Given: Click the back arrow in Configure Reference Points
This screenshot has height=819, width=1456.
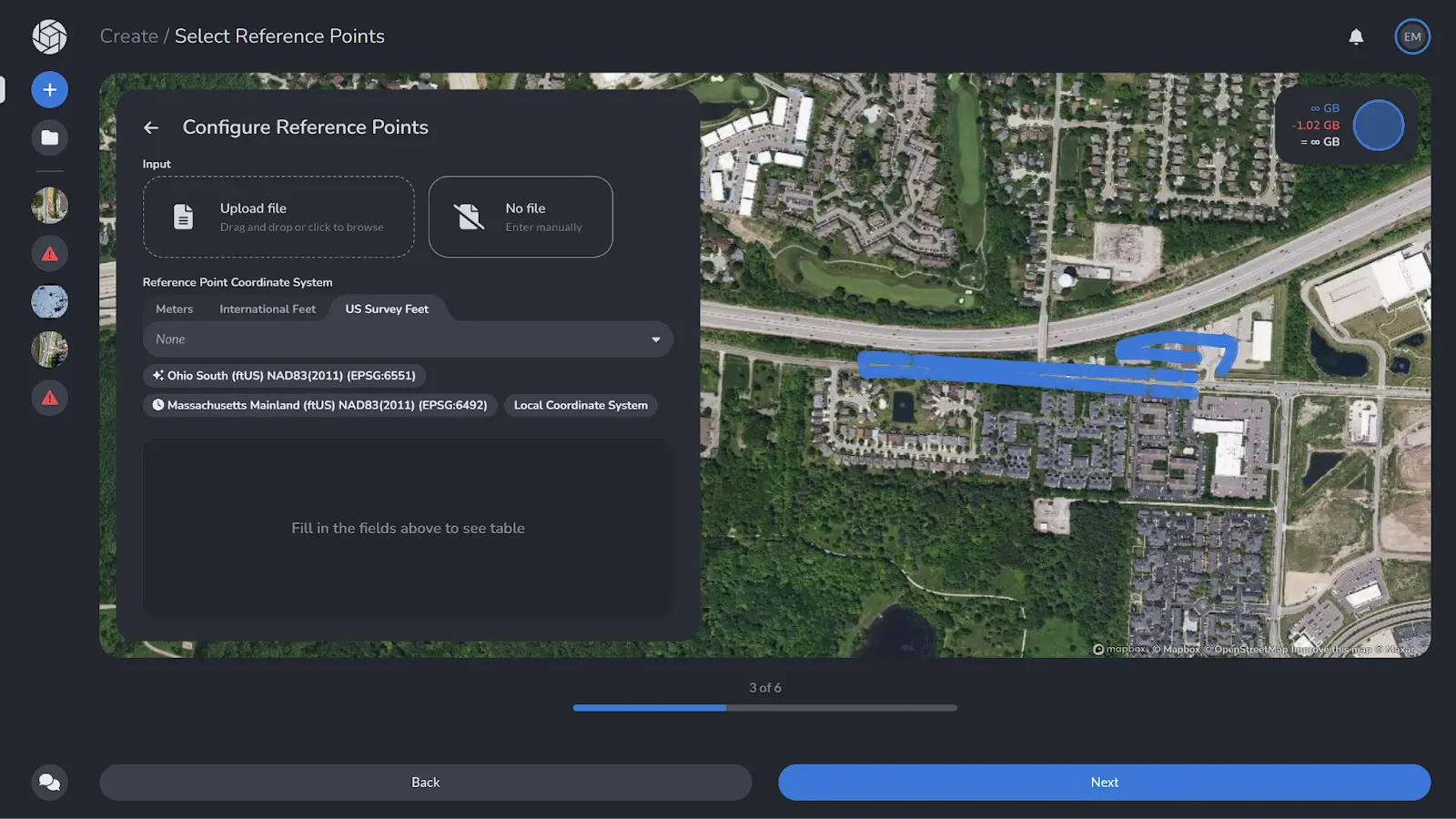Looking at the screenshot, I should pyautogui.click(x=151, y=127).
